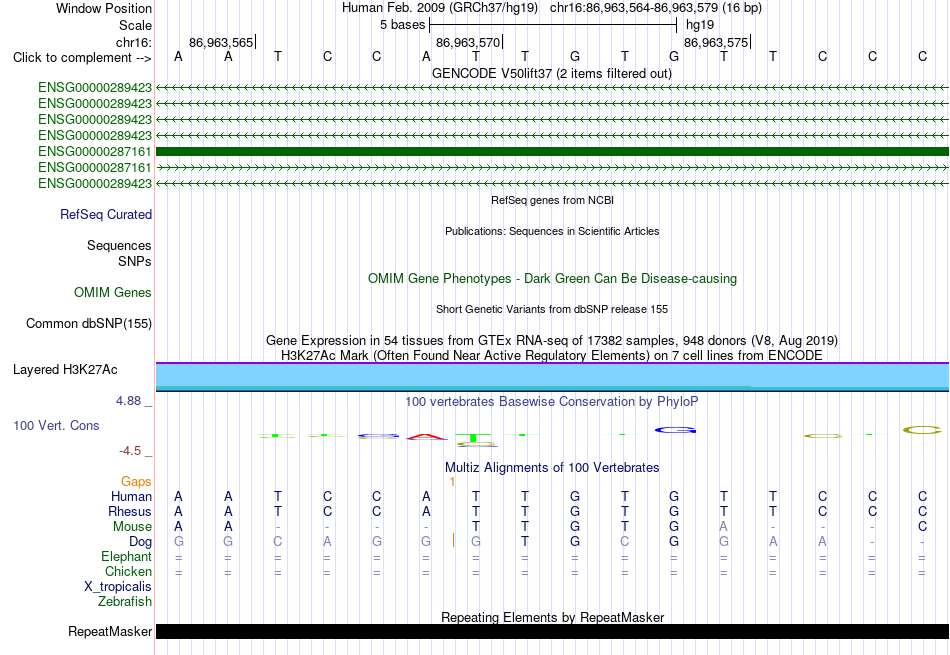This screenshot has width=950, height=655.
Task: Click '100 vertebrates Basewise Conservation by PhyloP' title
Action: click(551, 401)
